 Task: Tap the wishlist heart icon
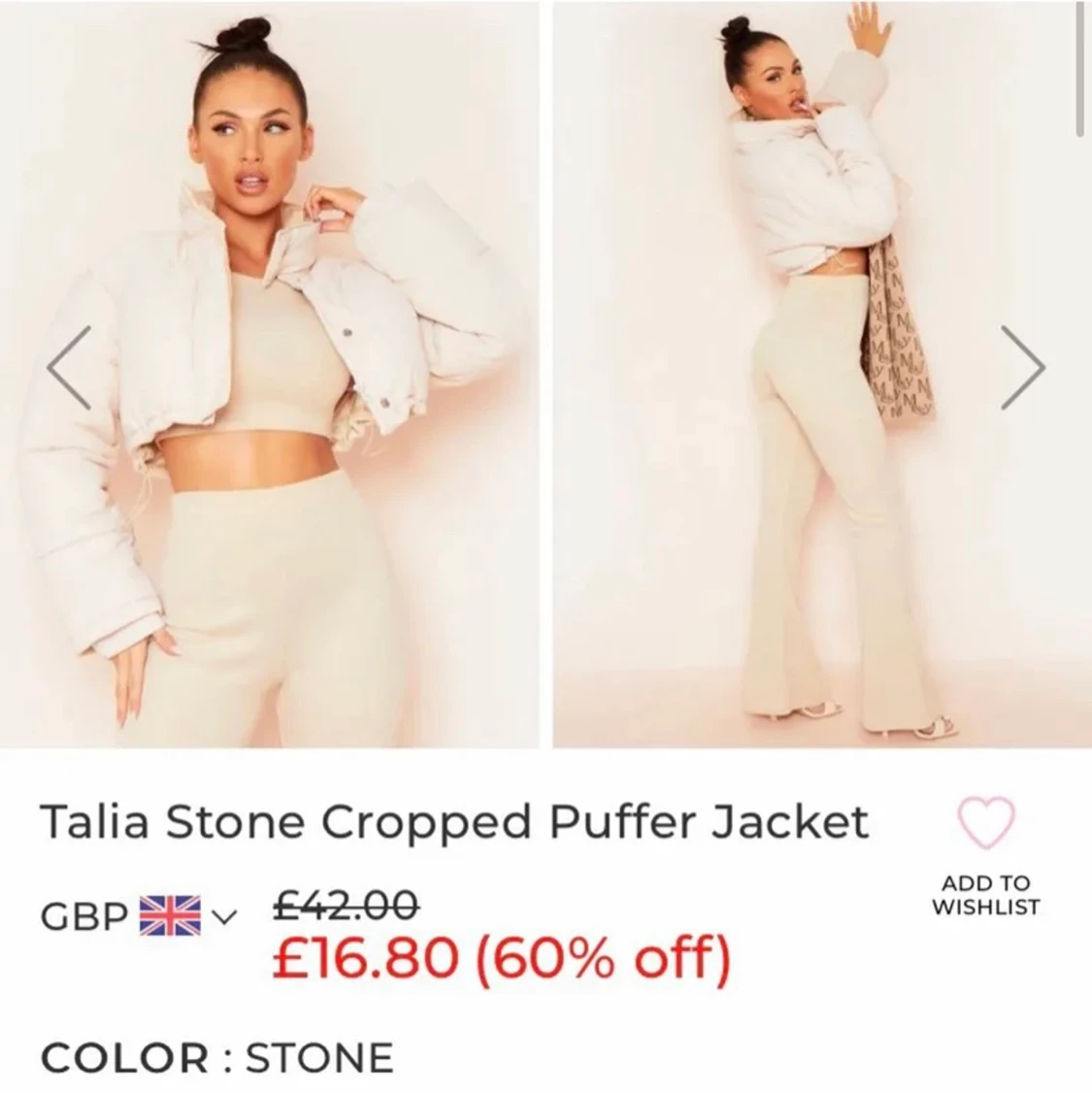tap(985, 822)
